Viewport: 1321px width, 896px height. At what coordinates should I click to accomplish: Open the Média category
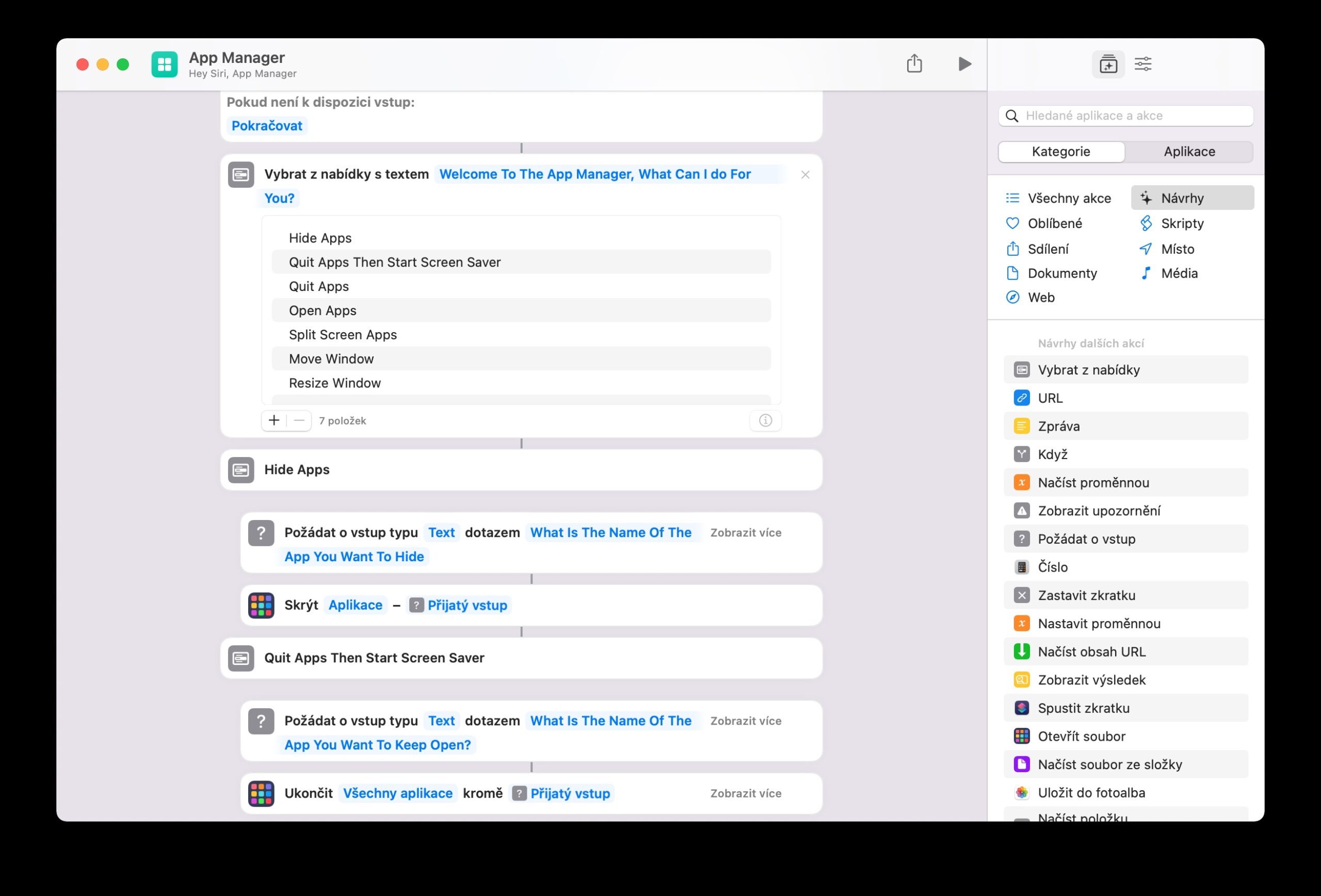[x=1178, y=273]
